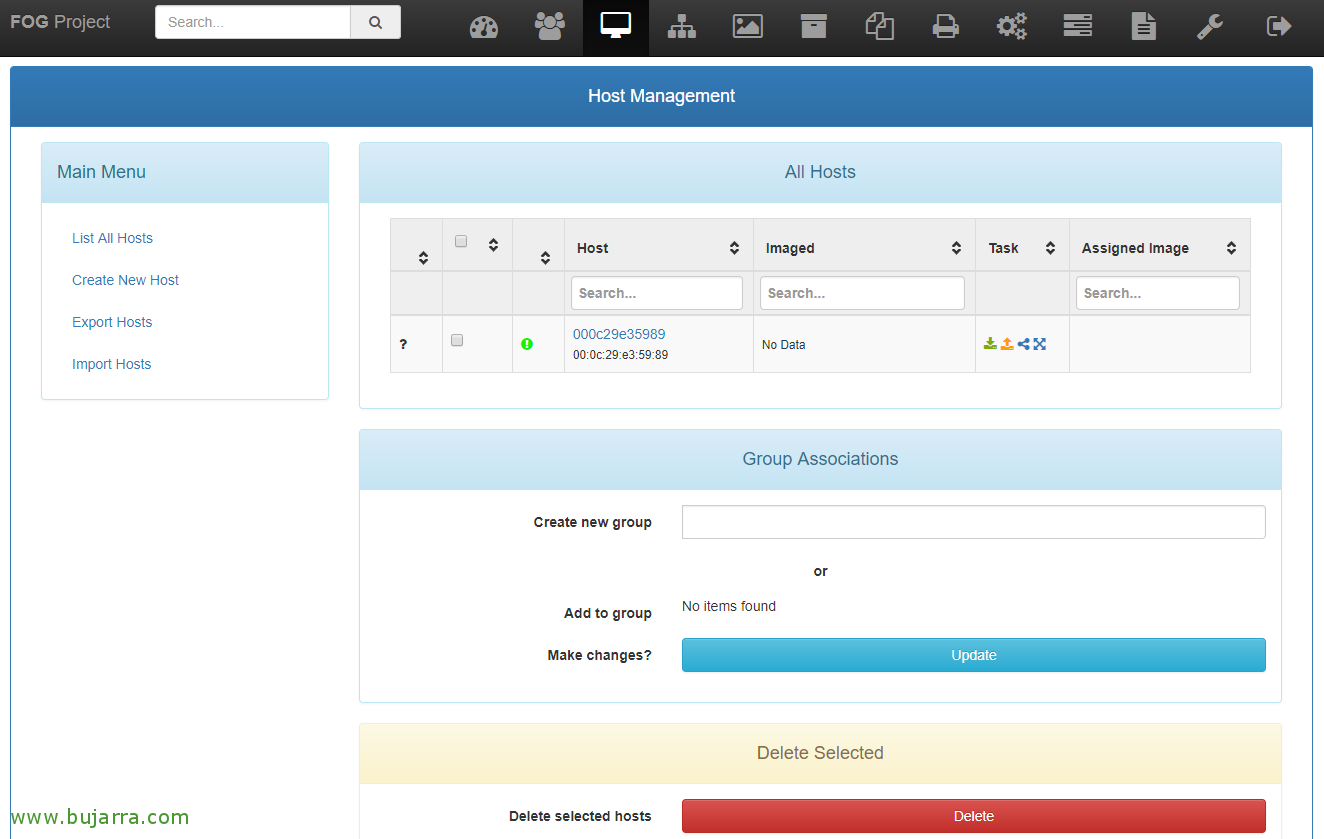Open the Reports document icon
1324x839 pixels.
pyautogui.click(x=1144, y=27)
